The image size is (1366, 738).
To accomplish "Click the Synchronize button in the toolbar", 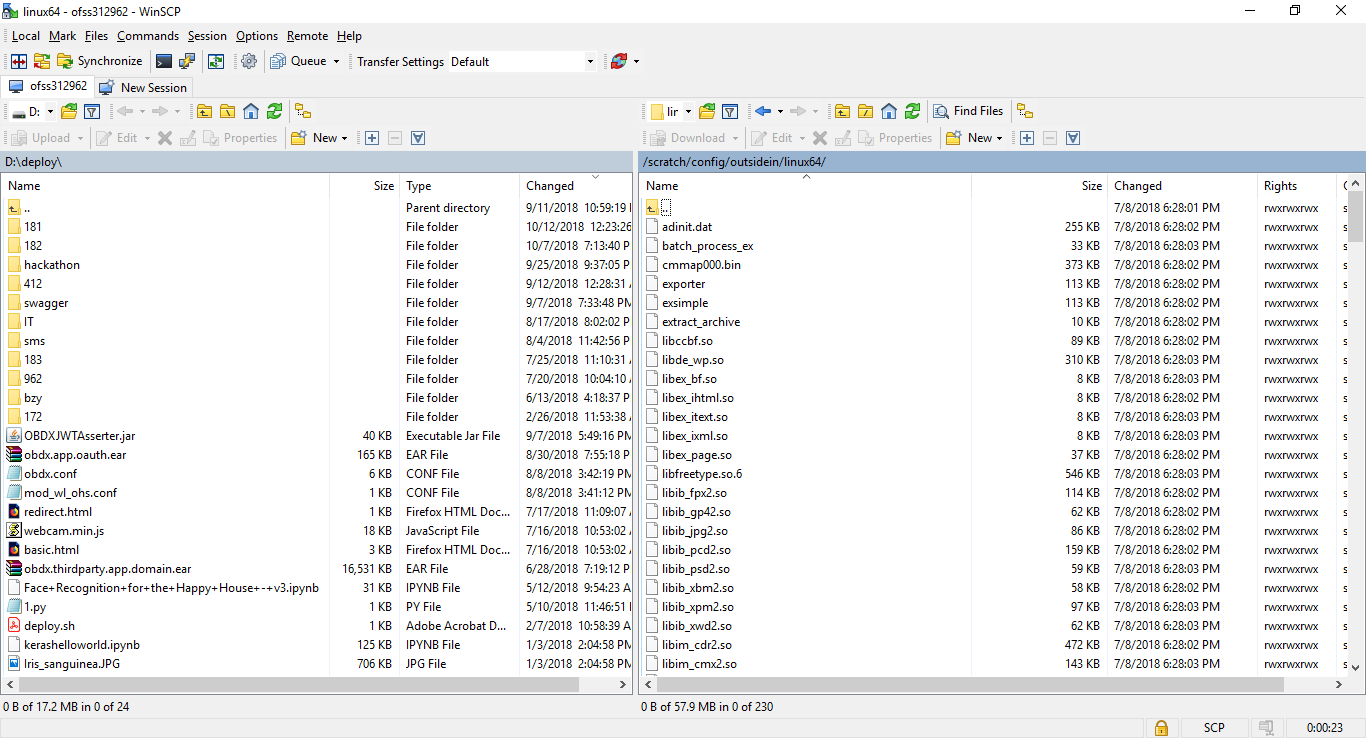I will click(x=99, y=61).
